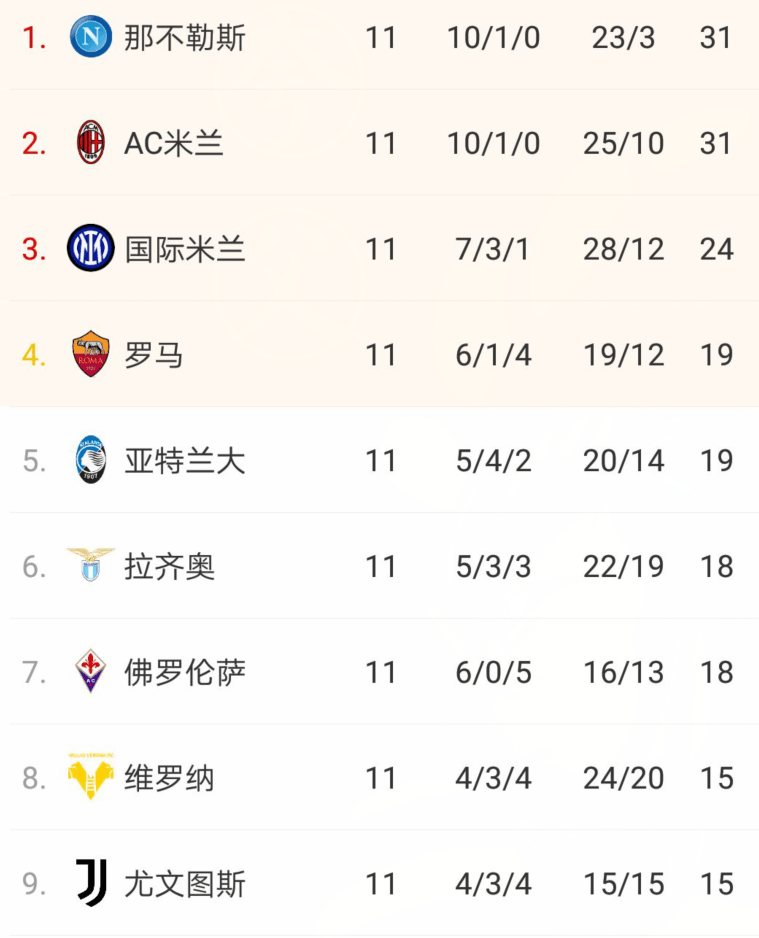Select team name 国际米兰
759x938 pixels.
tap(185, 249)
